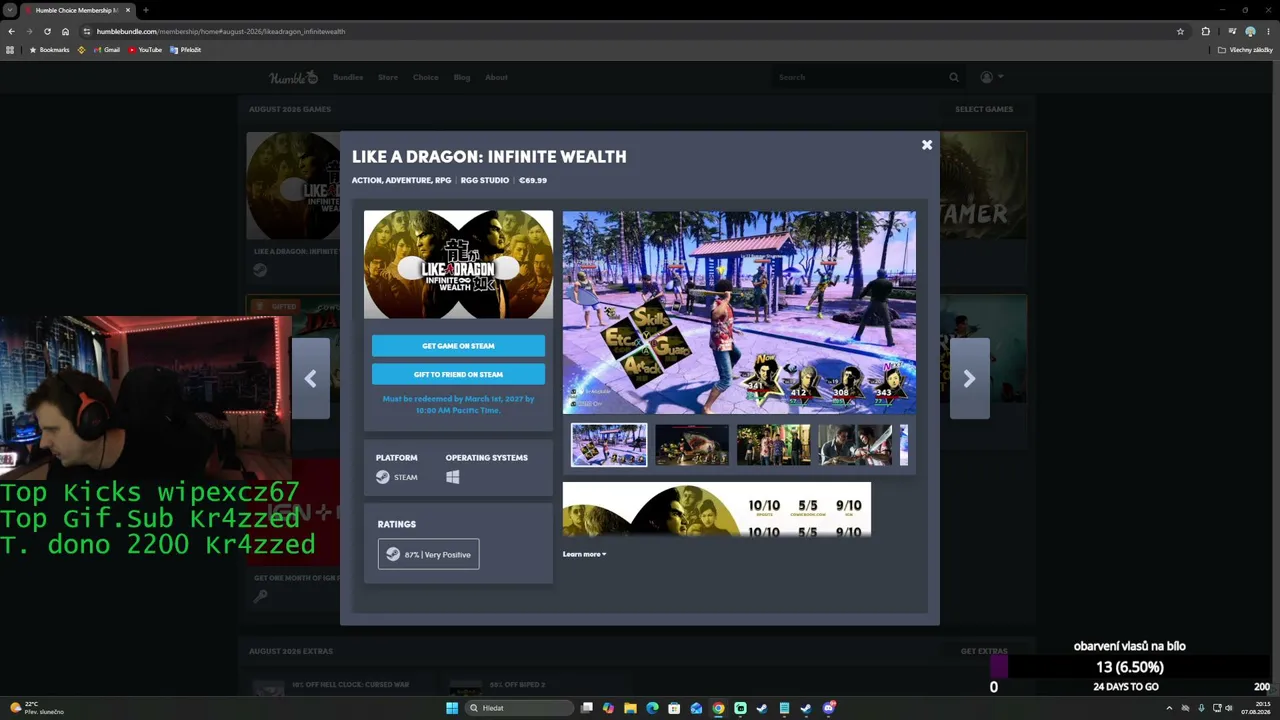The width and height of the screenshot is (1280, 720).
Task: Open the Chrome apps grid shortcut
Action: click(11, 50)
